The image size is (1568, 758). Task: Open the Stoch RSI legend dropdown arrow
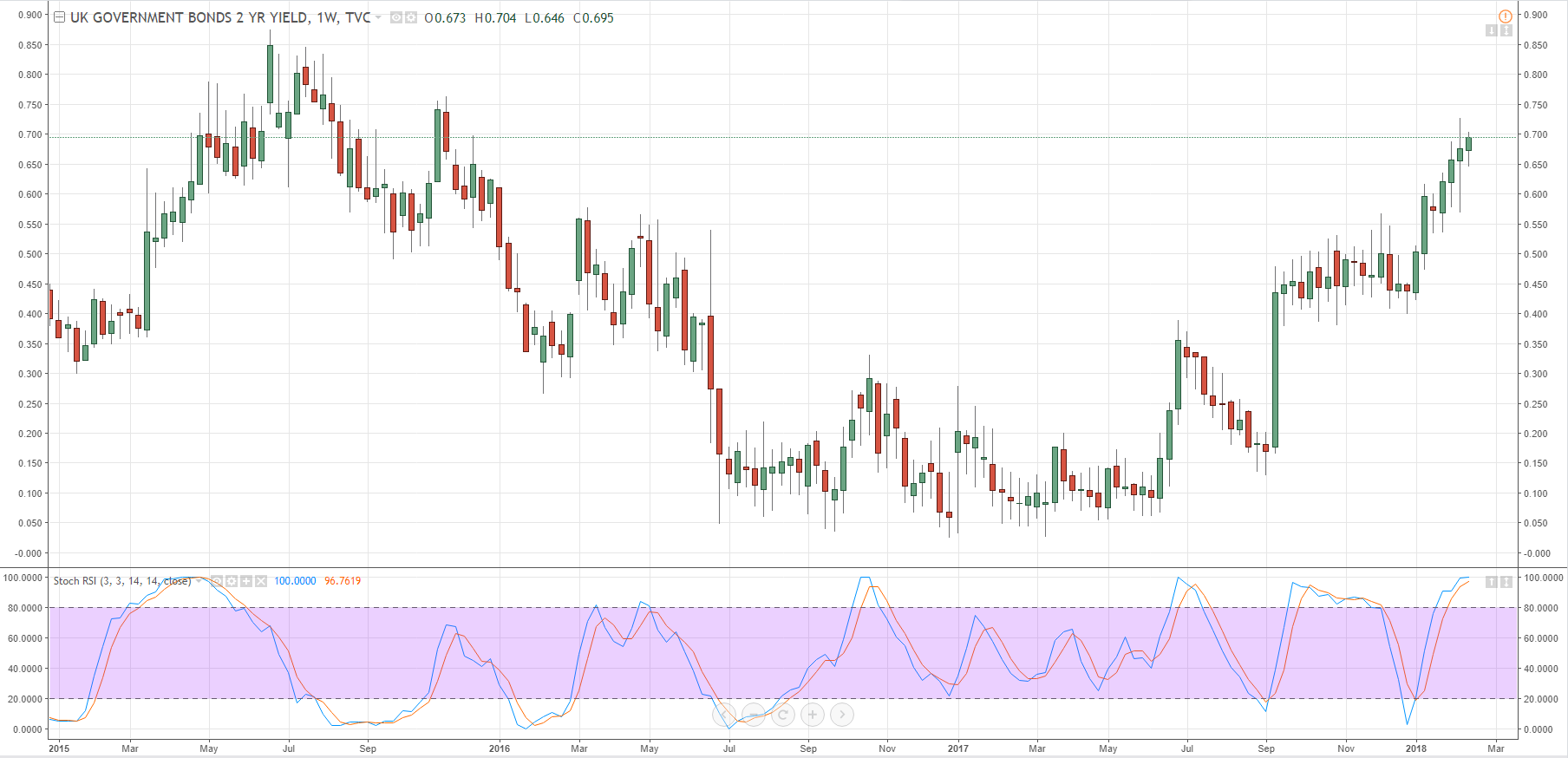(198, 581)
